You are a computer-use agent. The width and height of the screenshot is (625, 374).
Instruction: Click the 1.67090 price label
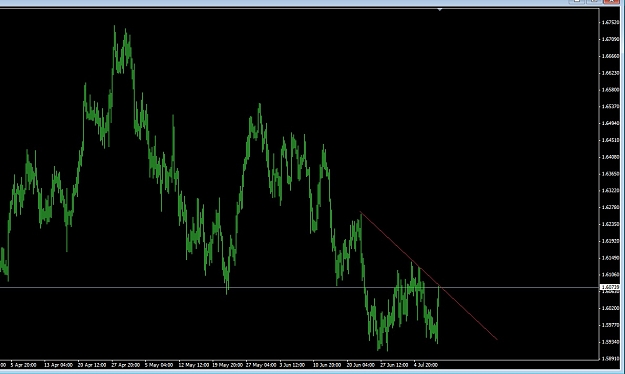point(611,39)
